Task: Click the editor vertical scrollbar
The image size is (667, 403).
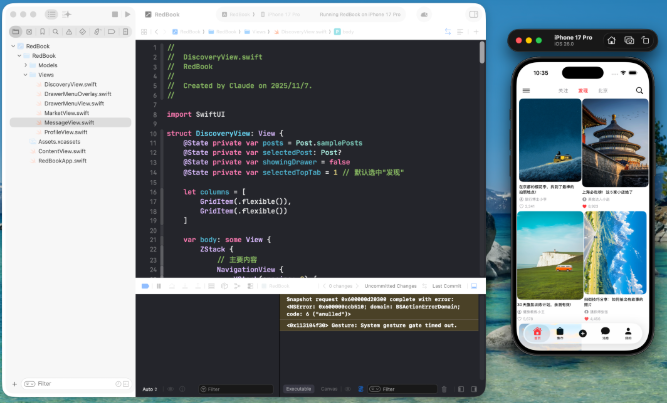Action: point(482,52)
